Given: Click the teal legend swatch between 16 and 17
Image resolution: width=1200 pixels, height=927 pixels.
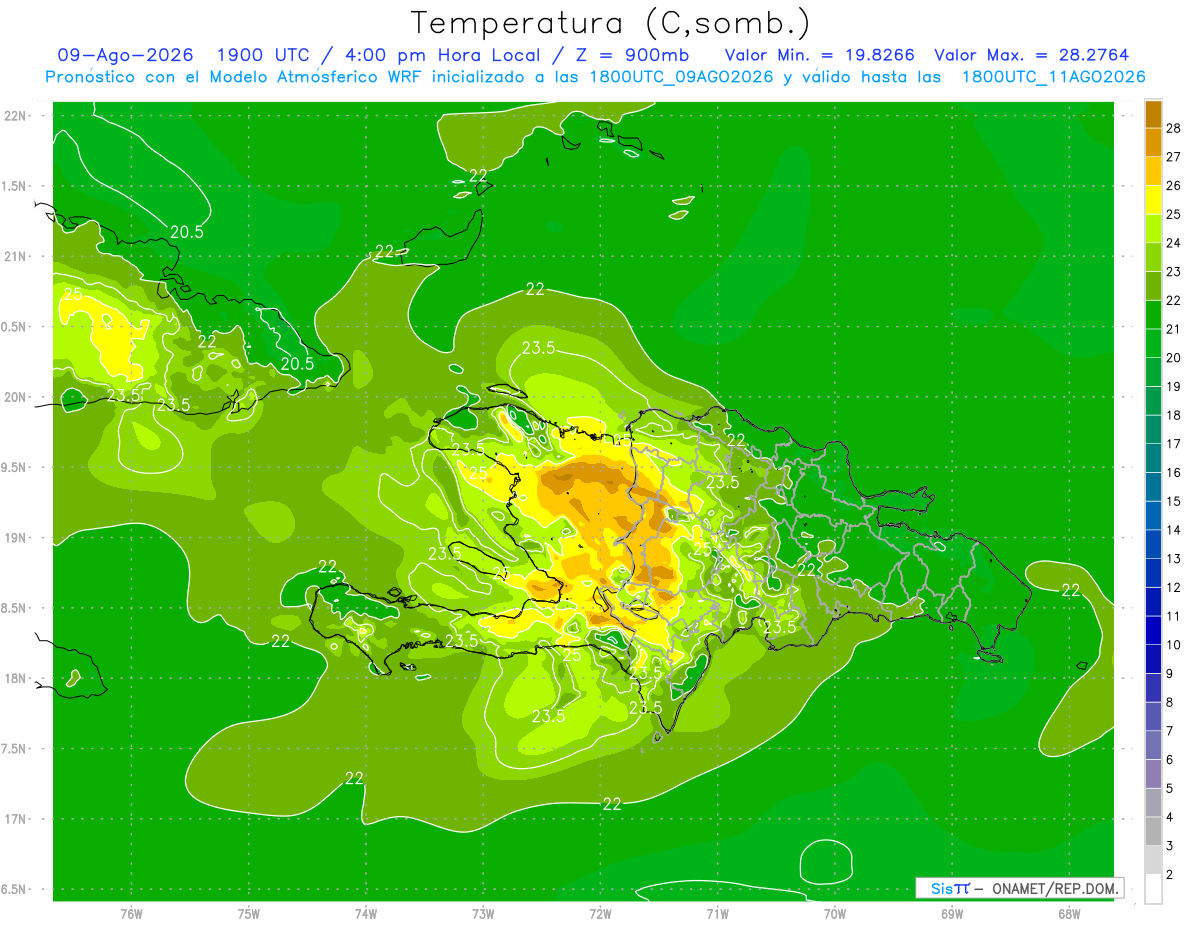Looking at the screenshot, I should point(1153,459).
